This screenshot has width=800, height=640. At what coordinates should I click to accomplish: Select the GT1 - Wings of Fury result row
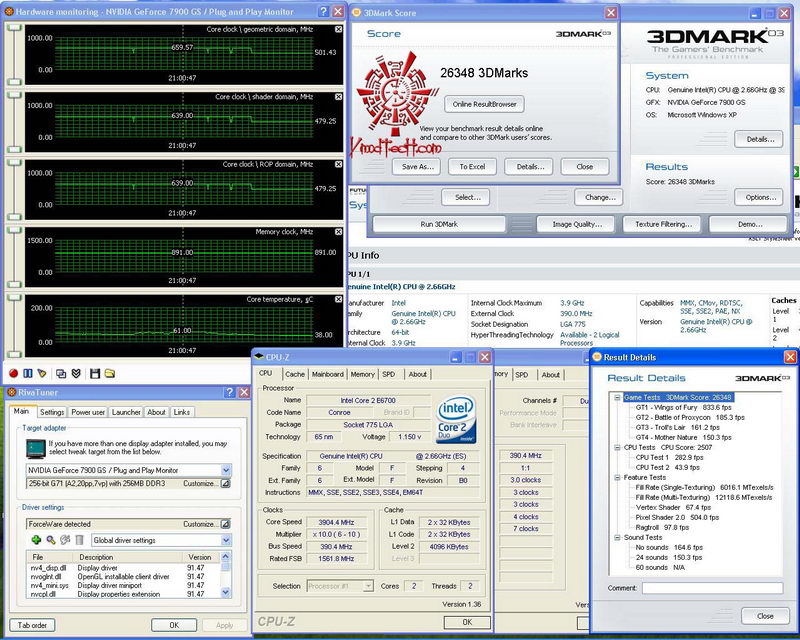683,407
